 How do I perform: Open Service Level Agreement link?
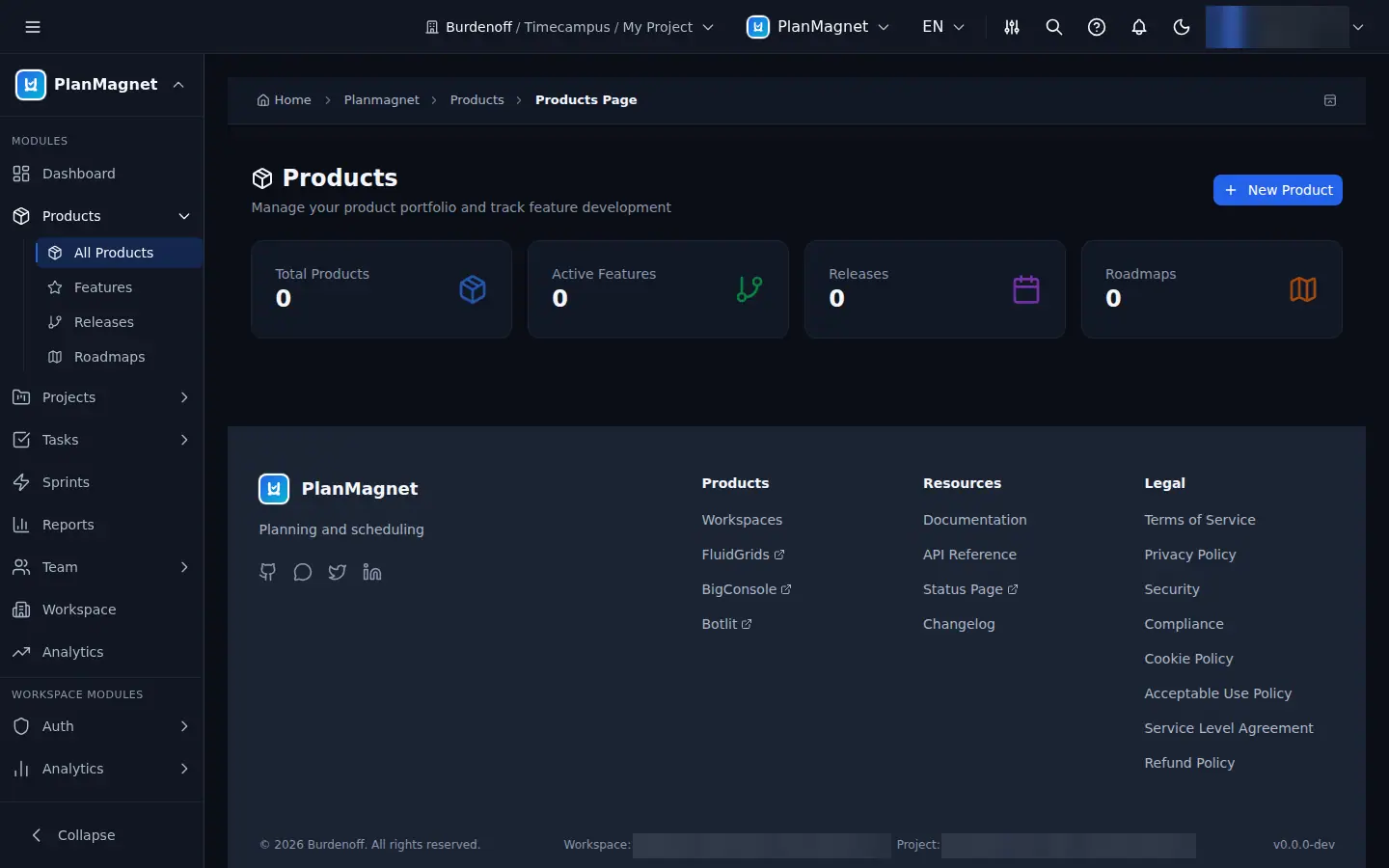click(1229, 728)
